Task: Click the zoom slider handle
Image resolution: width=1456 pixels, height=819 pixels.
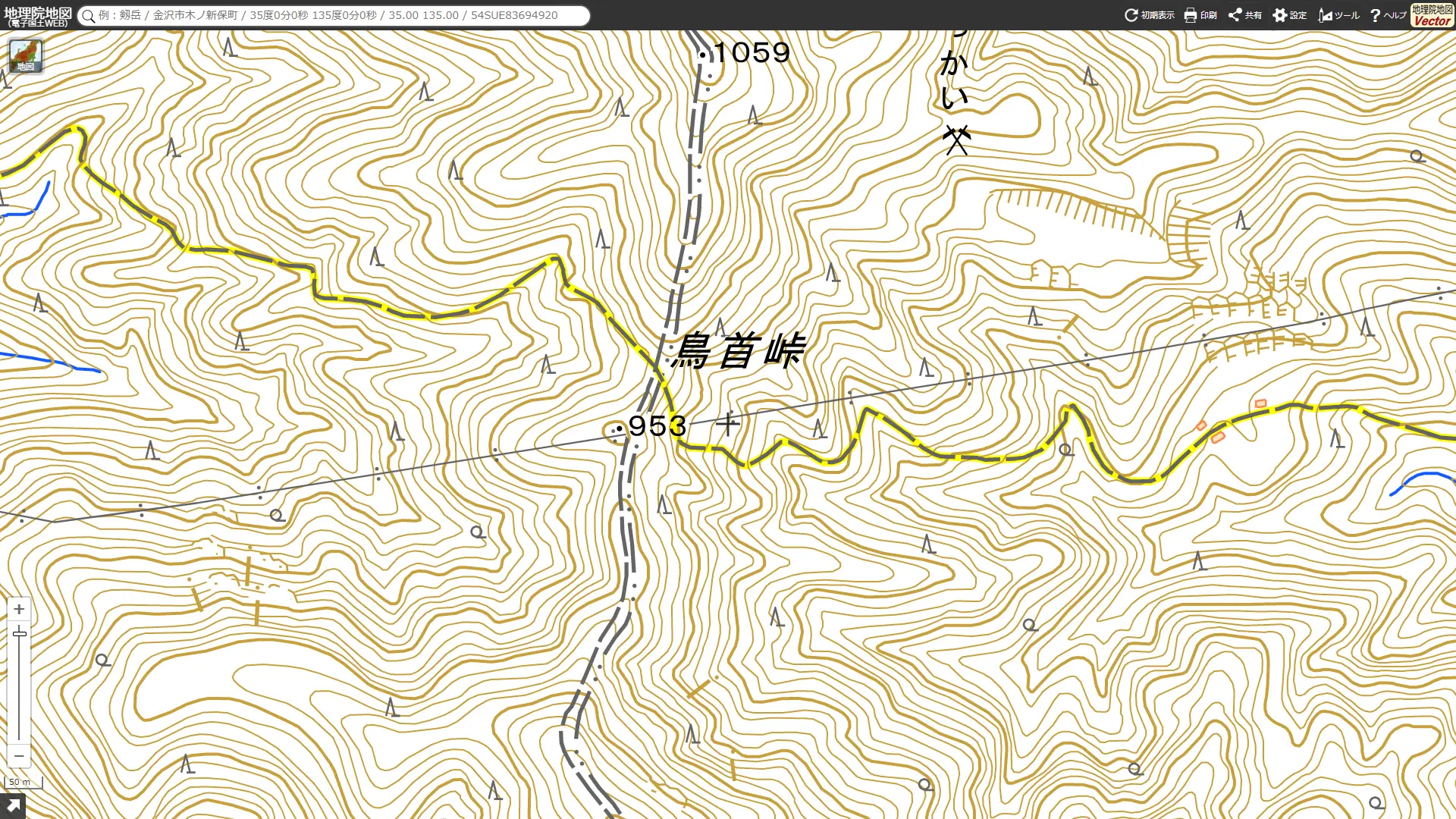Action: coord(20,633)
